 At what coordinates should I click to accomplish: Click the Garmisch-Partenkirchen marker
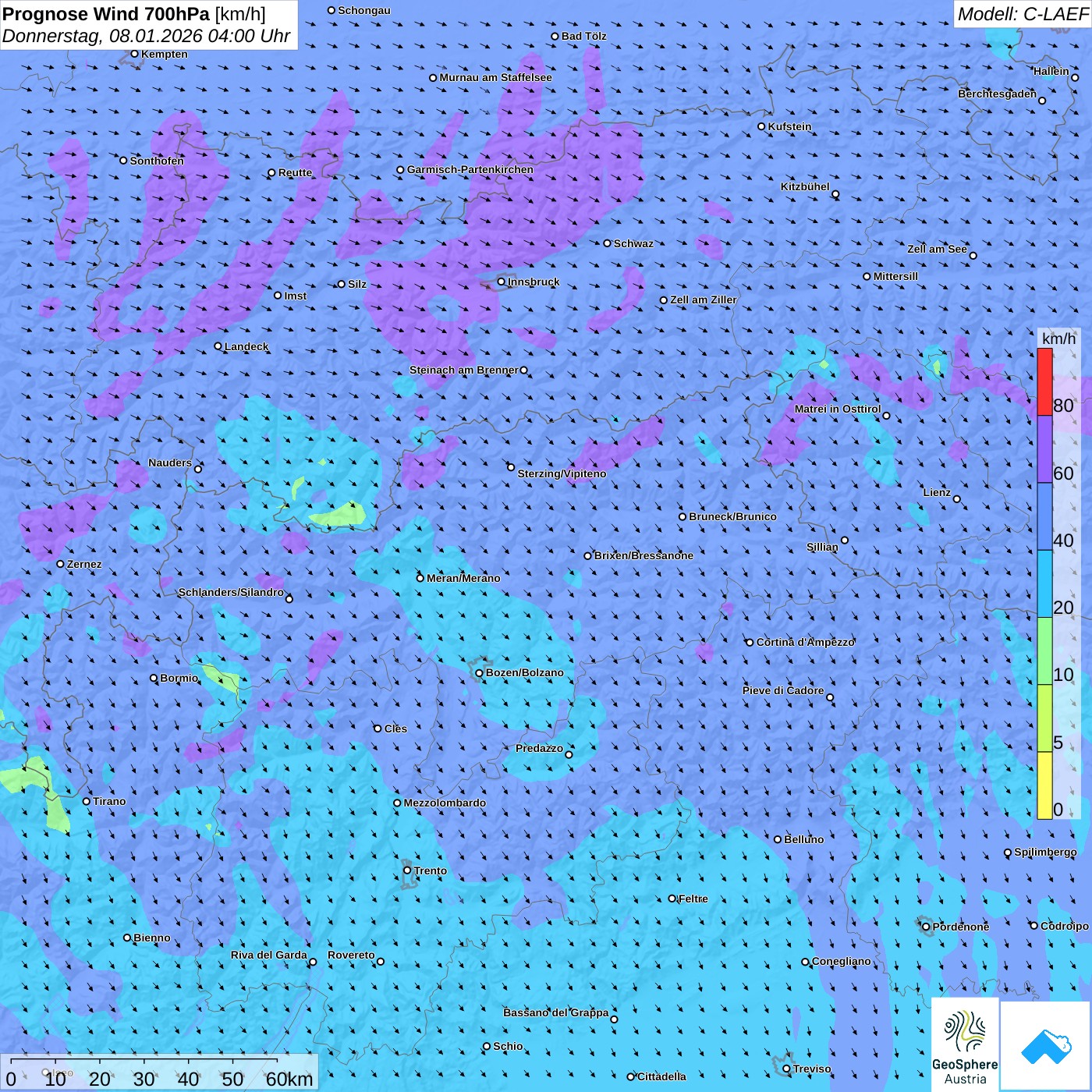coord(401,169)
